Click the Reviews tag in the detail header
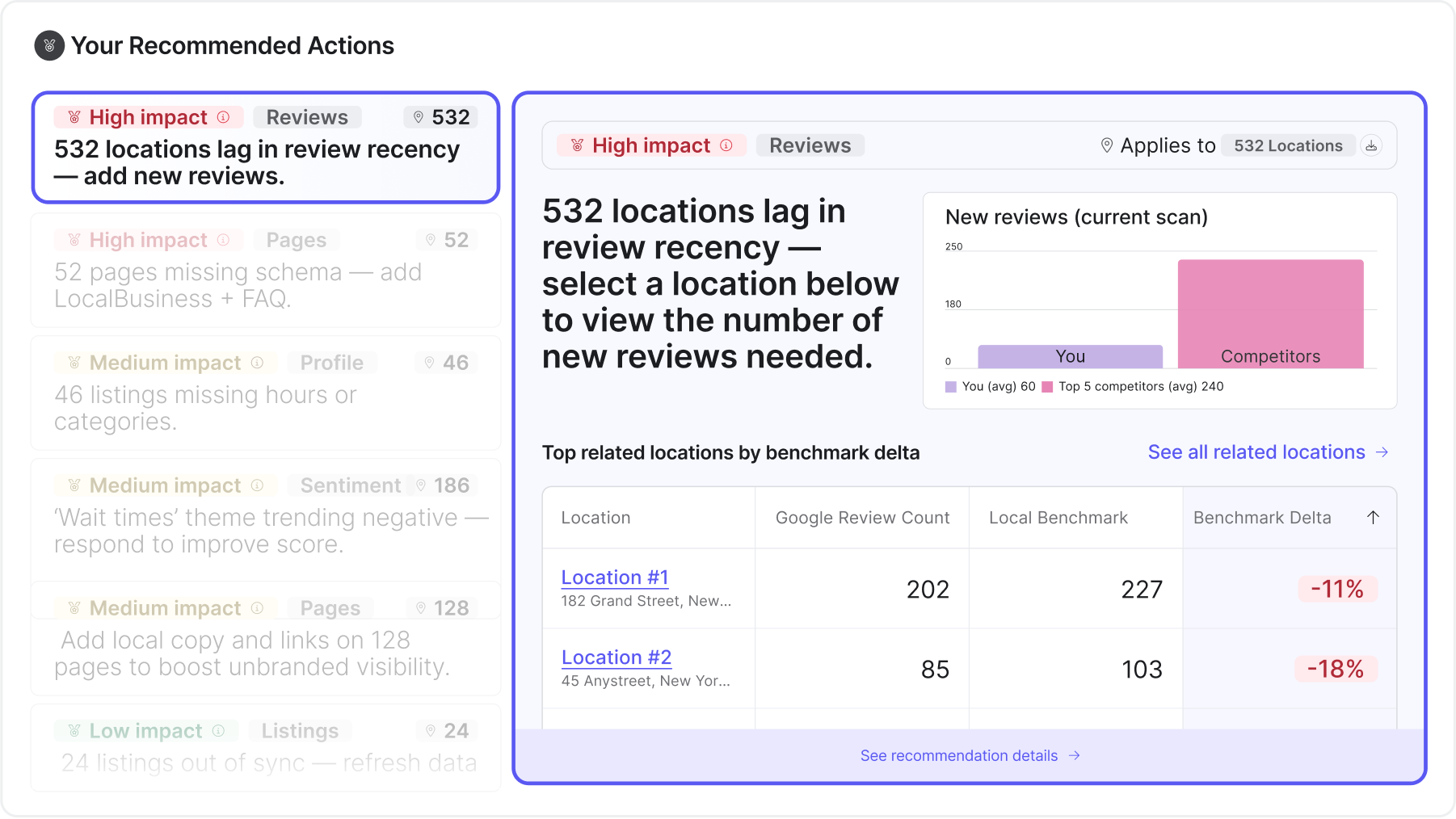The width and height of the screenshot is (1456, 819). point(810,145)
